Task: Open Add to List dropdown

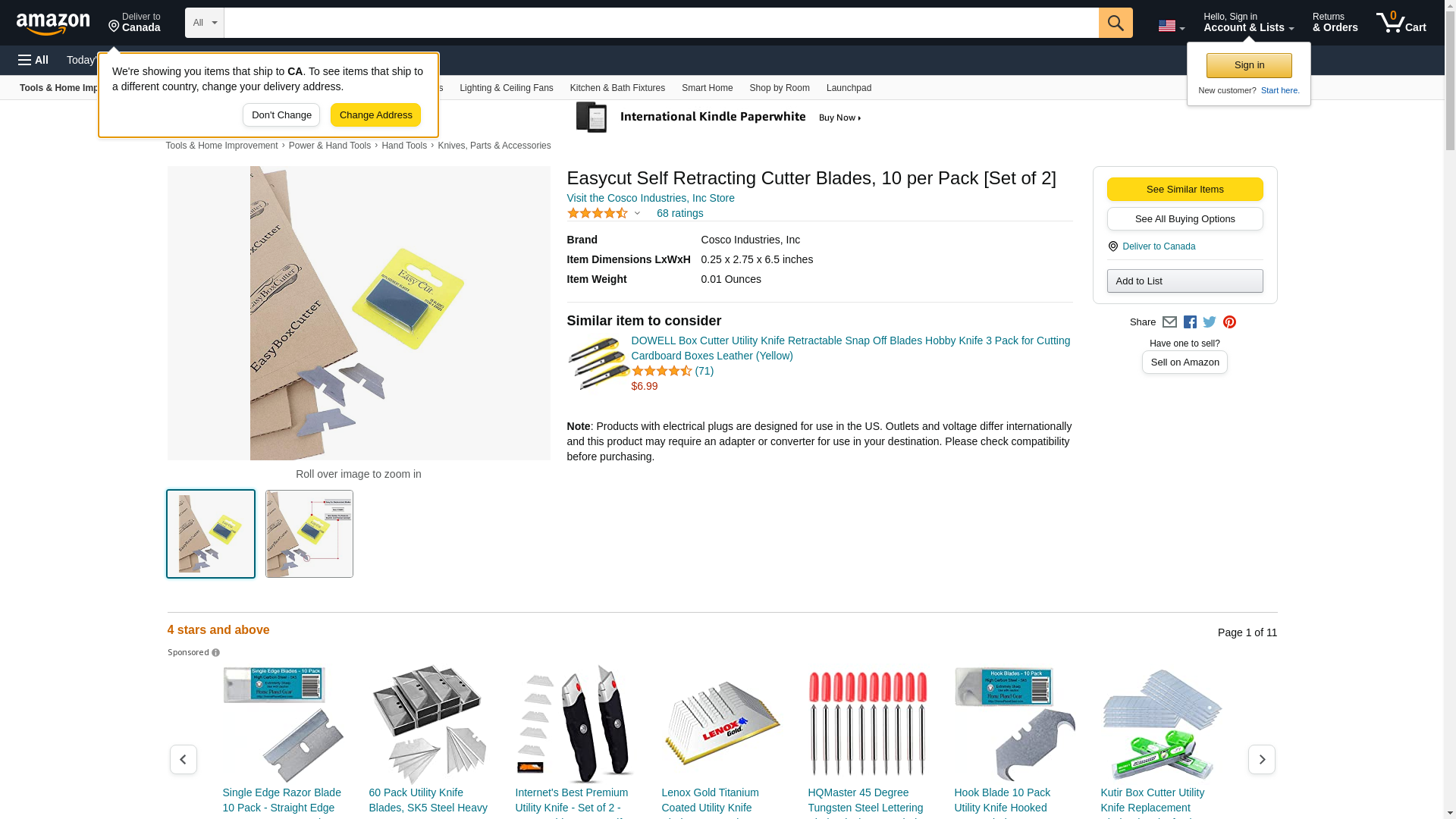Action: 1185,281
